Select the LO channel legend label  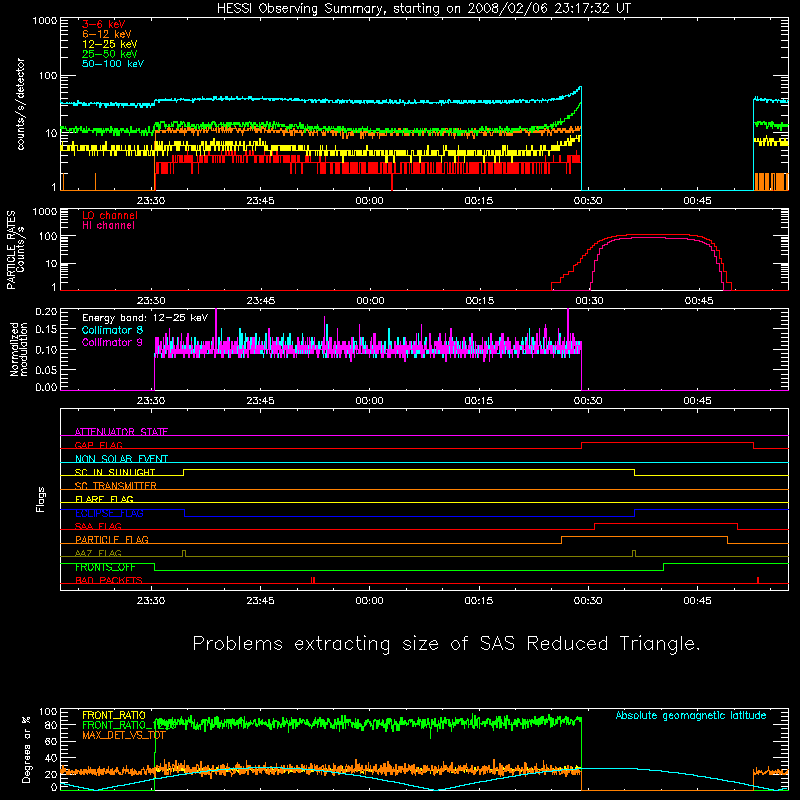click(110, 215)
